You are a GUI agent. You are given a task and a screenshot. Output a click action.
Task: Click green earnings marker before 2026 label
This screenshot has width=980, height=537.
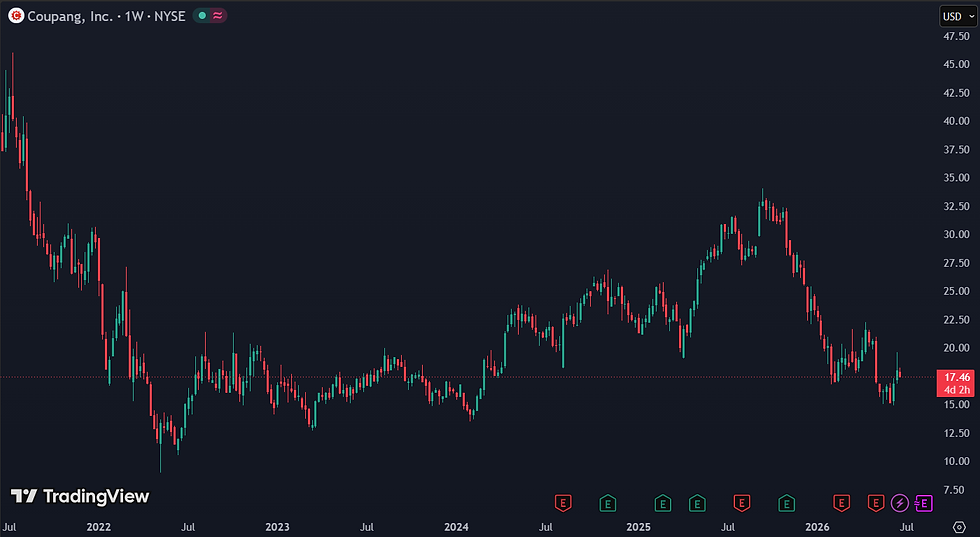(786, 503)
